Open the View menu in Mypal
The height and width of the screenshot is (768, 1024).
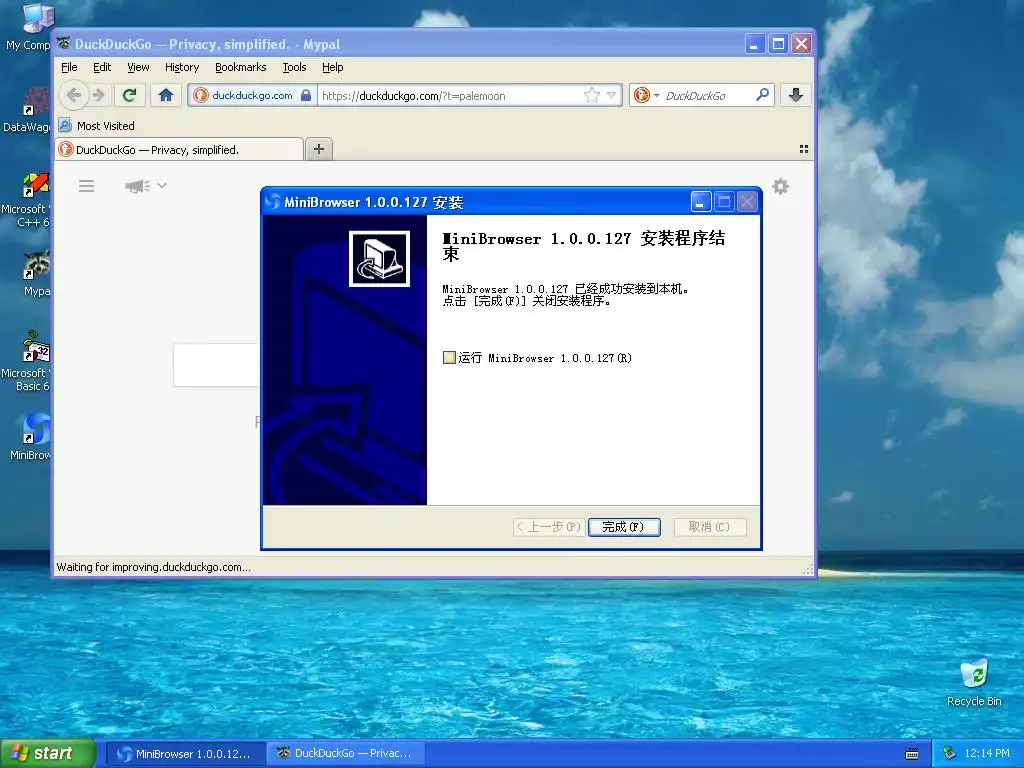click(138, 67)
